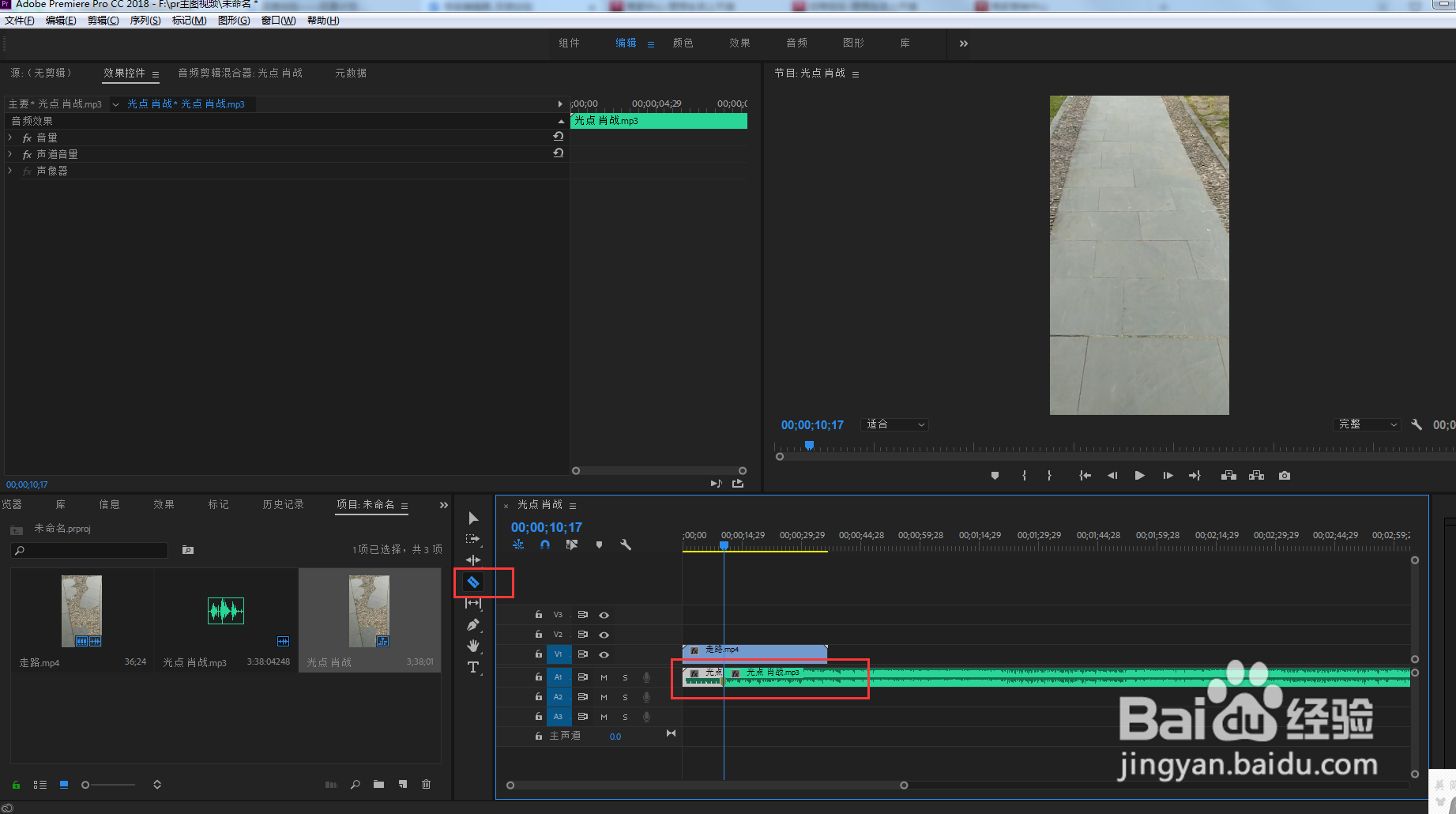Step back one frame
This screenshot has width=1456, height=814.
point(1112,476)
